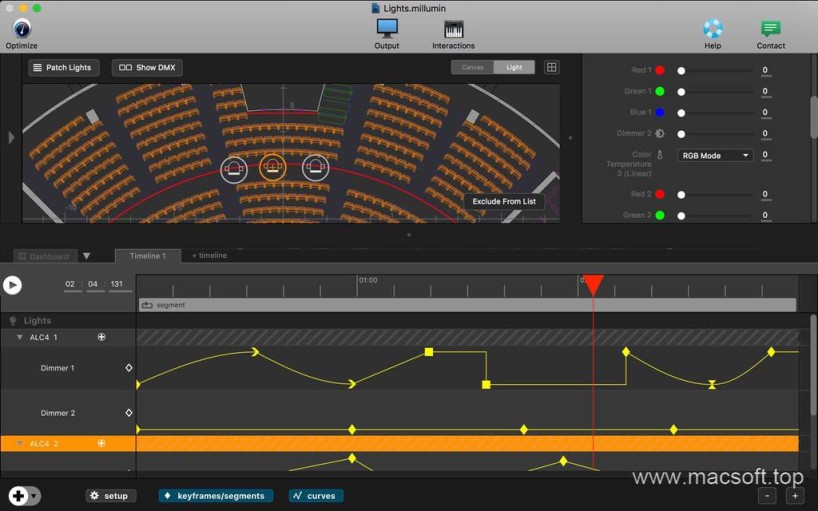818x511 pixels.
Task: Click the + timeline tab
Action: coord(209,256)
